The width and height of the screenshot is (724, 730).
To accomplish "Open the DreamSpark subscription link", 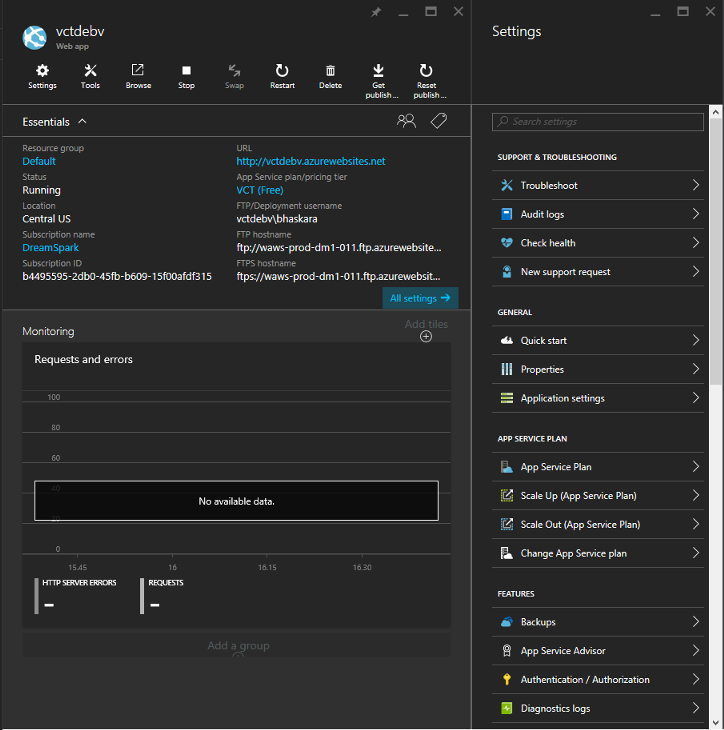I will [50, 248].
